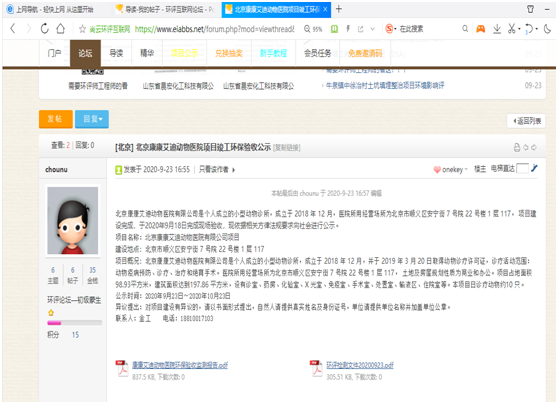Click the green poster status icon

[x=119, y=170]
